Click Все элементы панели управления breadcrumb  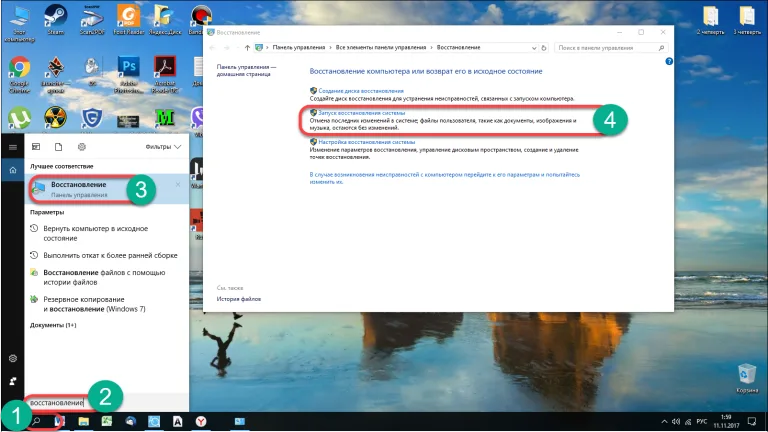tap(381, 48)
